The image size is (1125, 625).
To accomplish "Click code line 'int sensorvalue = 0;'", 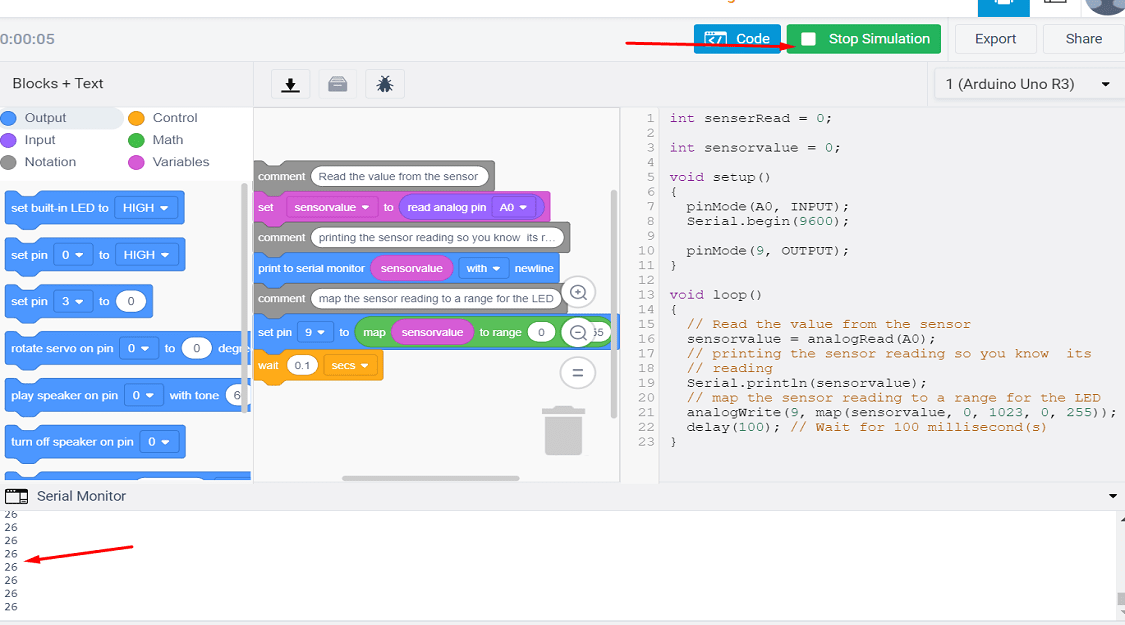I will pyautogui.click(x=755, y=148).
